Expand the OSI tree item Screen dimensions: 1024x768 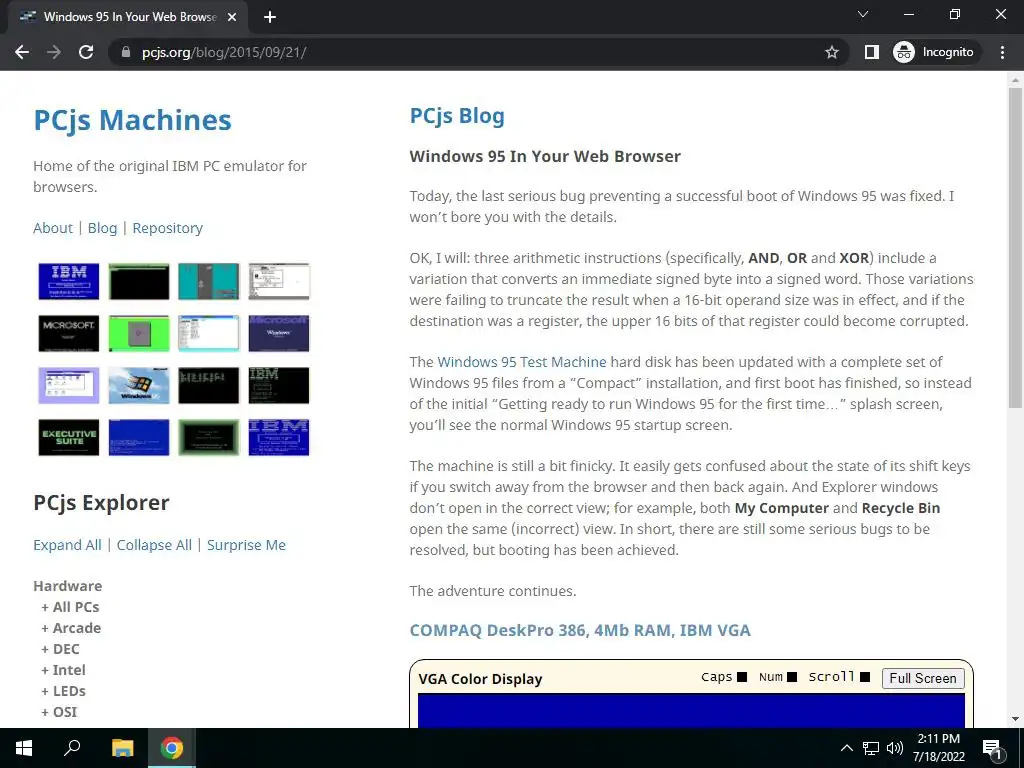coord(59,712)
